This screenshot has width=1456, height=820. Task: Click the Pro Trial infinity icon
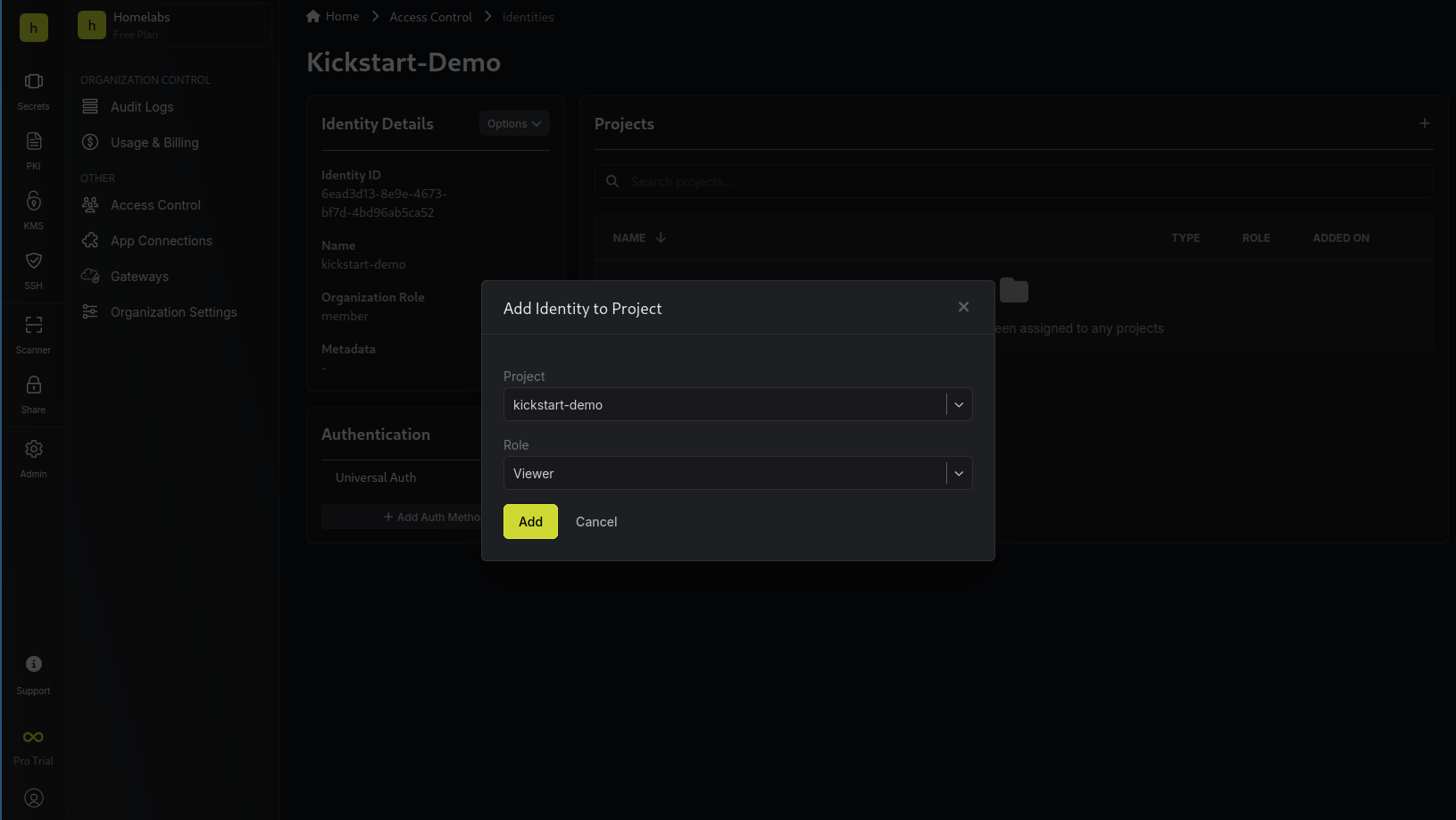coord(33,737)
